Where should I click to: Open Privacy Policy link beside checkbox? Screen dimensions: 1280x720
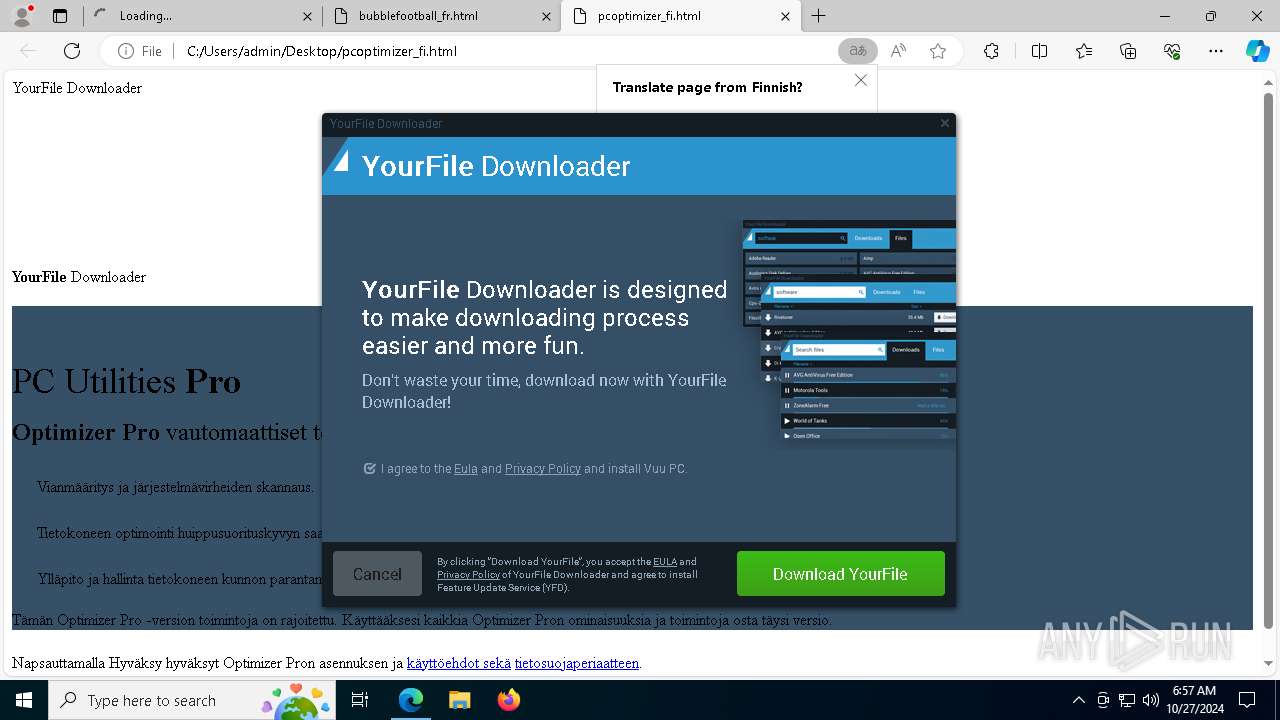point(543,468)
